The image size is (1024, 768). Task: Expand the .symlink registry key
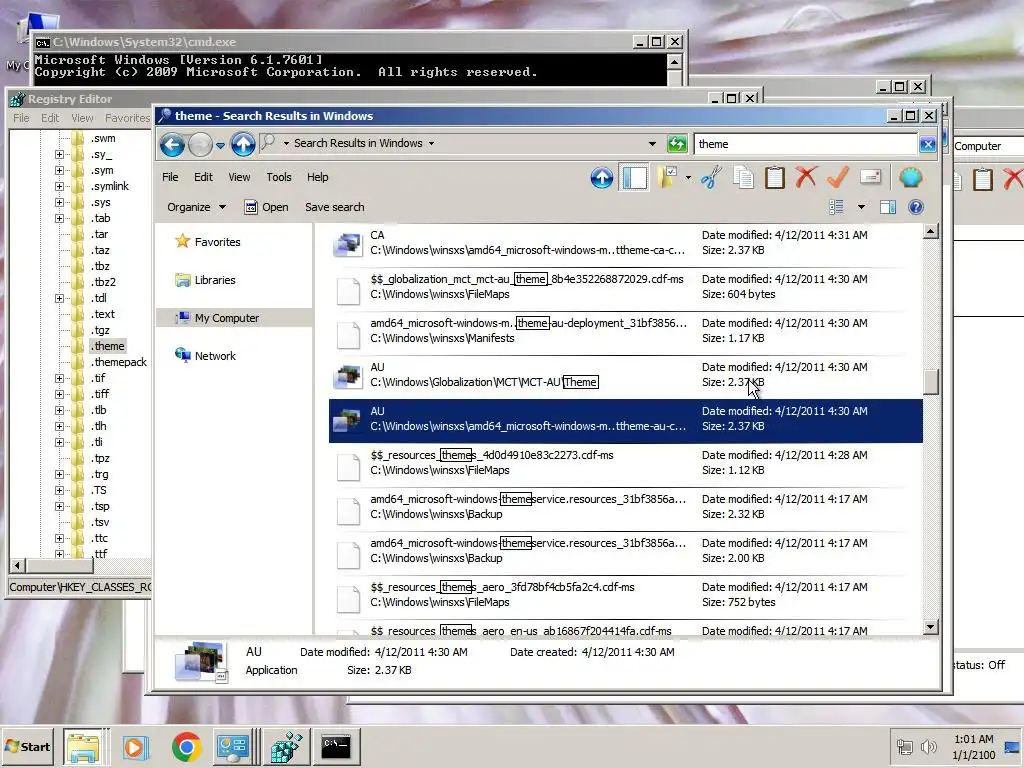59,187
